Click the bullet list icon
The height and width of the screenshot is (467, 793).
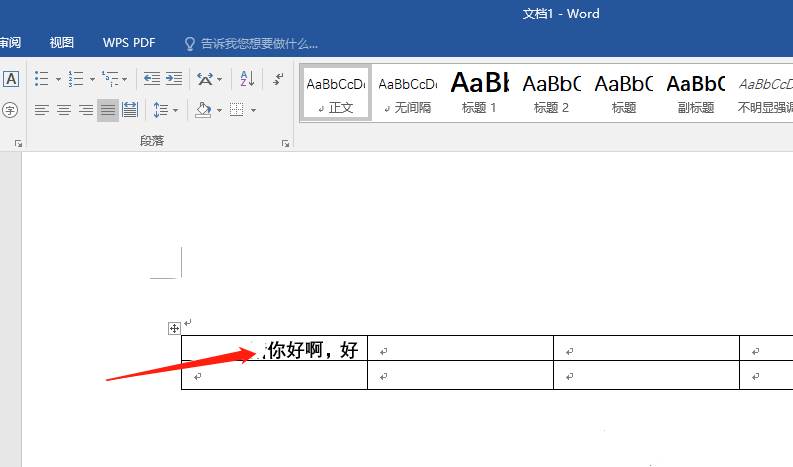pyautogui.click(x=41, y=79)
